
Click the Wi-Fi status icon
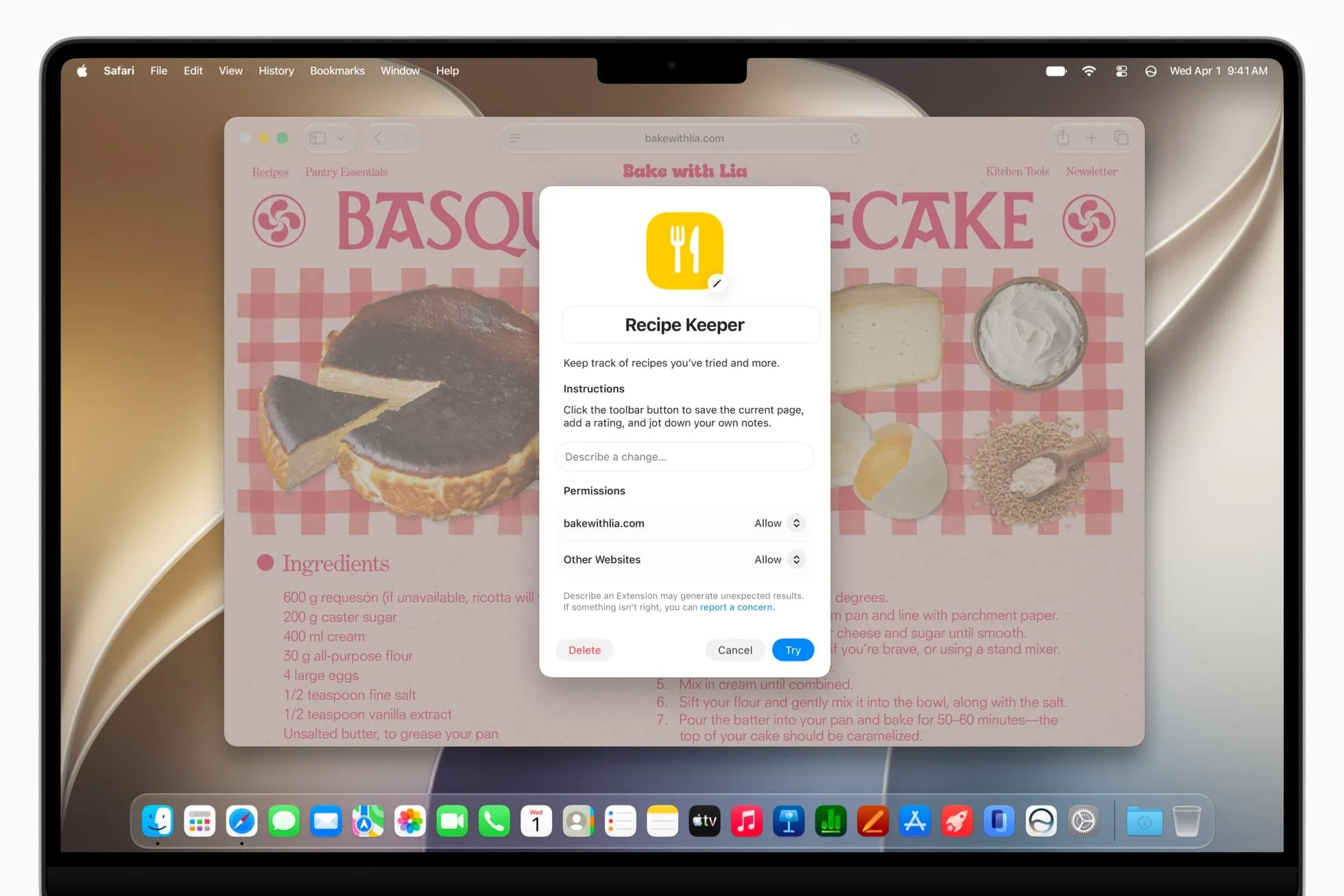(x=1089, y=71)
